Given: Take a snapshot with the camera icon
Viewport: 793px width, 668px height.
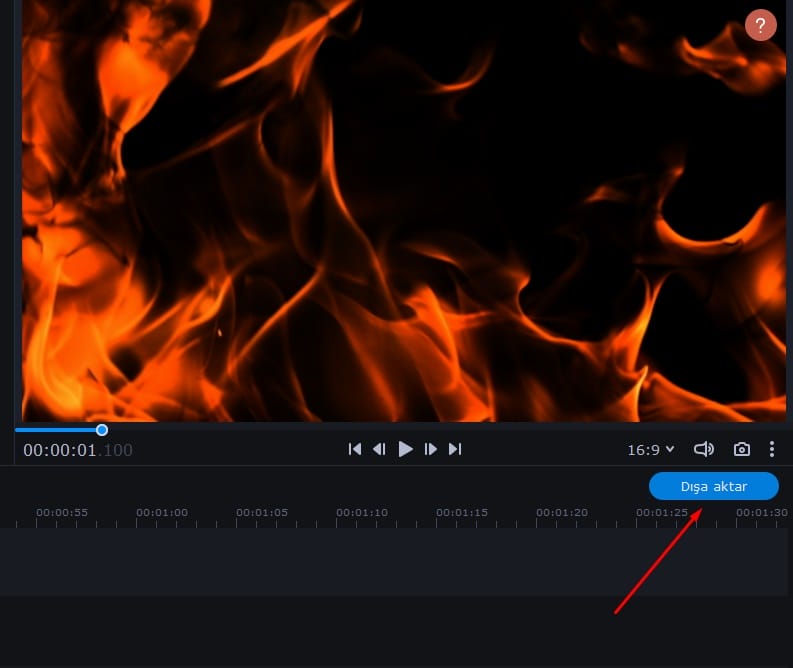Looking at the screenshot, I should coord(741,449).
